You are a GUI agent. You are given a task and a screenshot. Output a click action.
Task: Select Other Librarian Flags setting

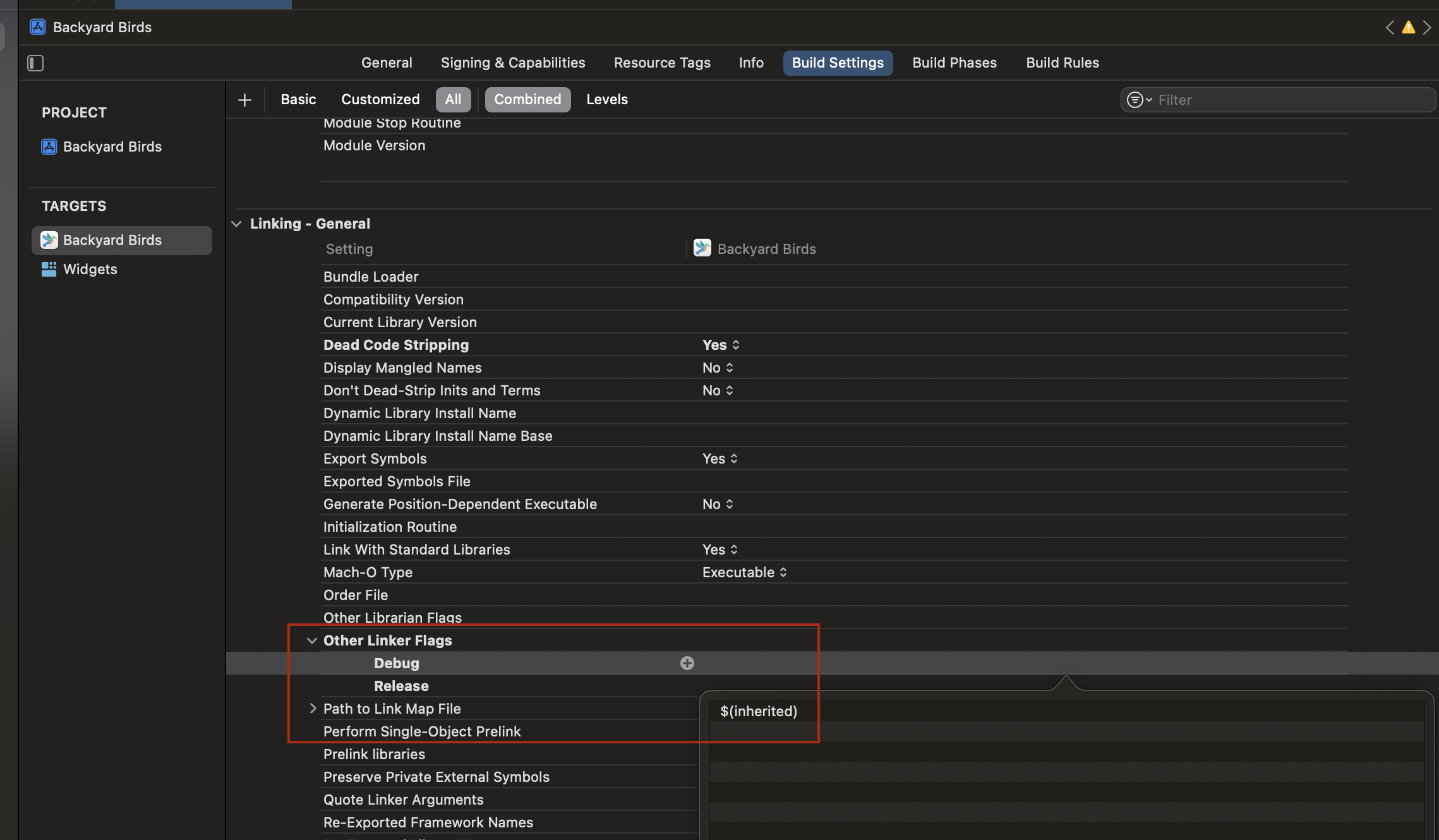coord(392,618)
